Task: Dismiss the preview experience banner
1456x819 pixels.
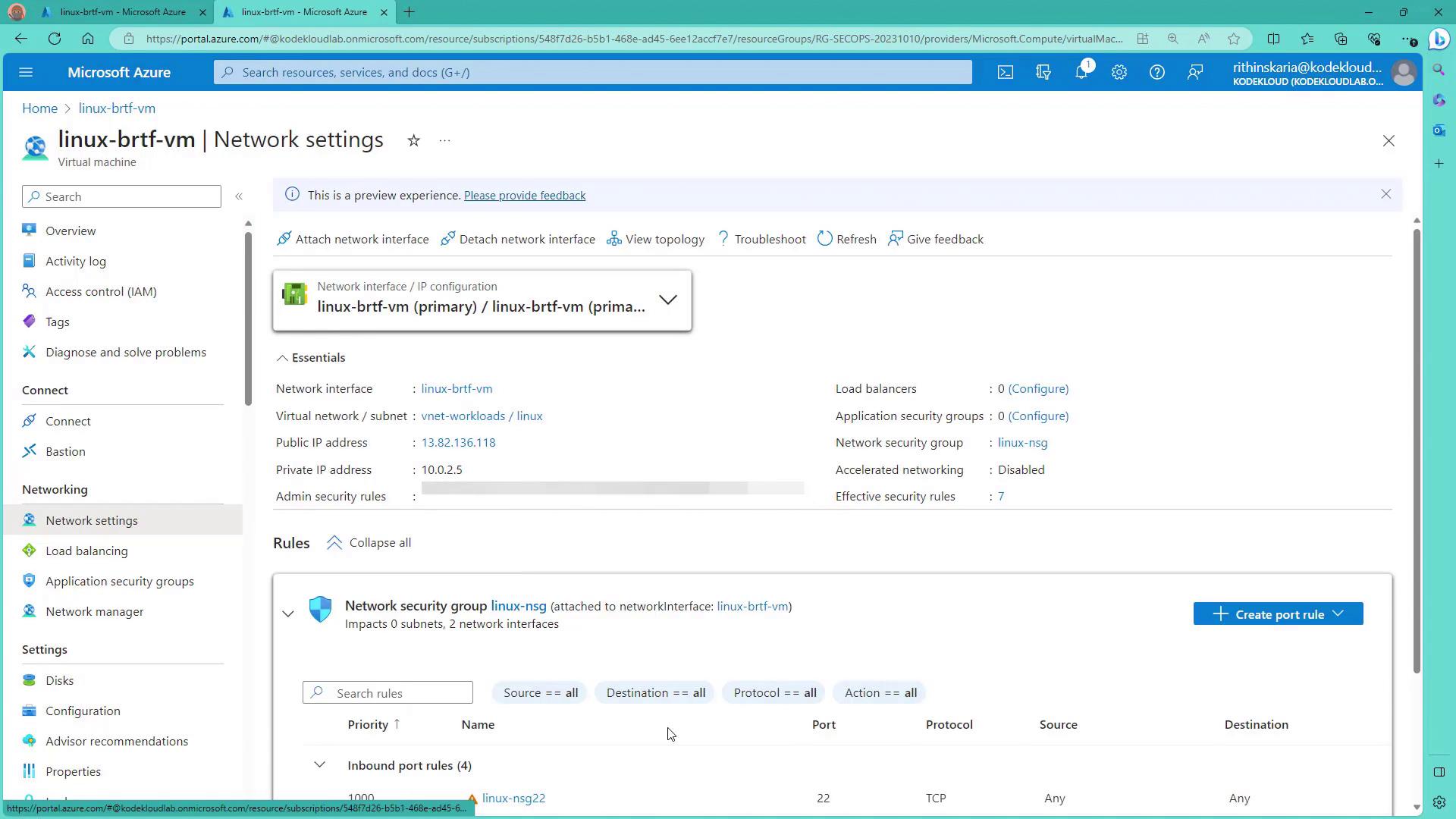Action: 1385,195
